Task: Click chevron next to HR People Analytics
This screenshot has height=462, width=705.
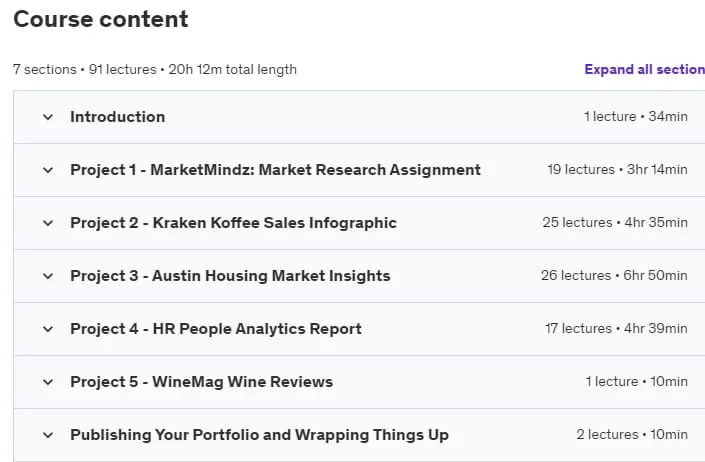Action: (x=48, y=329)
